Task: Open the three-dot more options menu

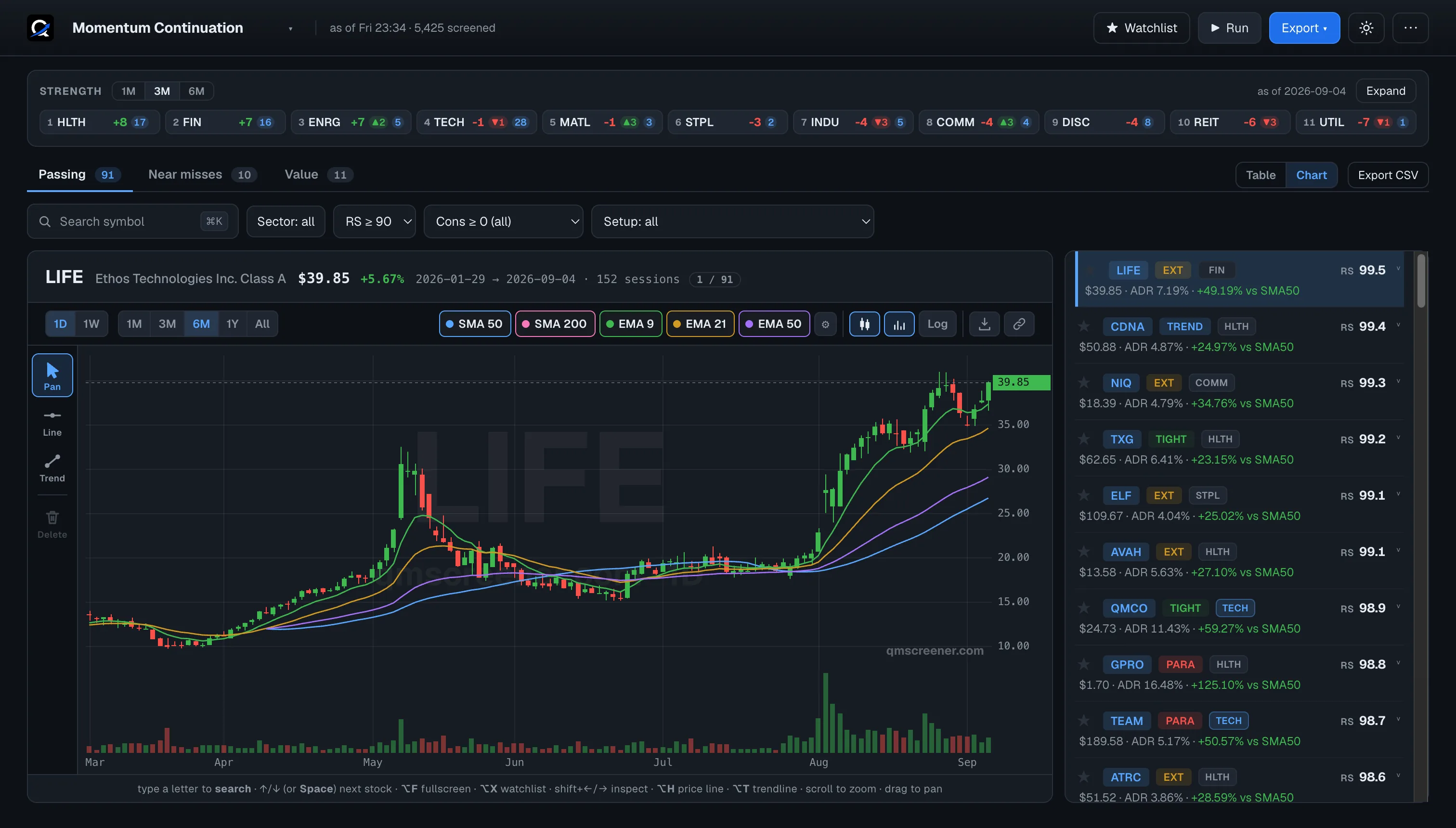Action: (1411, 28)
